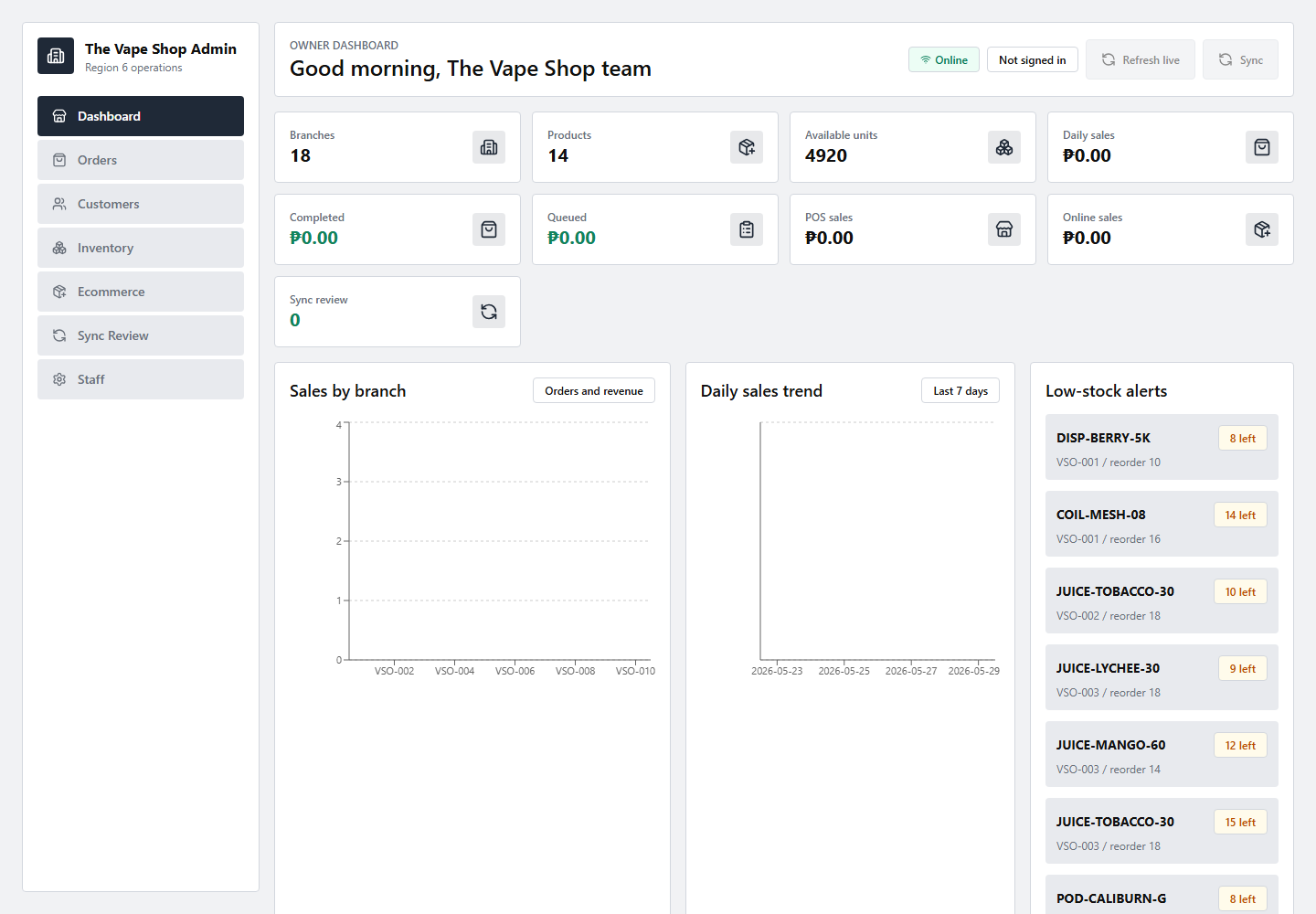The height and width of the screenshot is (914, 1316).
Task: Click the Available units boxes icon
Action: 1004,147
